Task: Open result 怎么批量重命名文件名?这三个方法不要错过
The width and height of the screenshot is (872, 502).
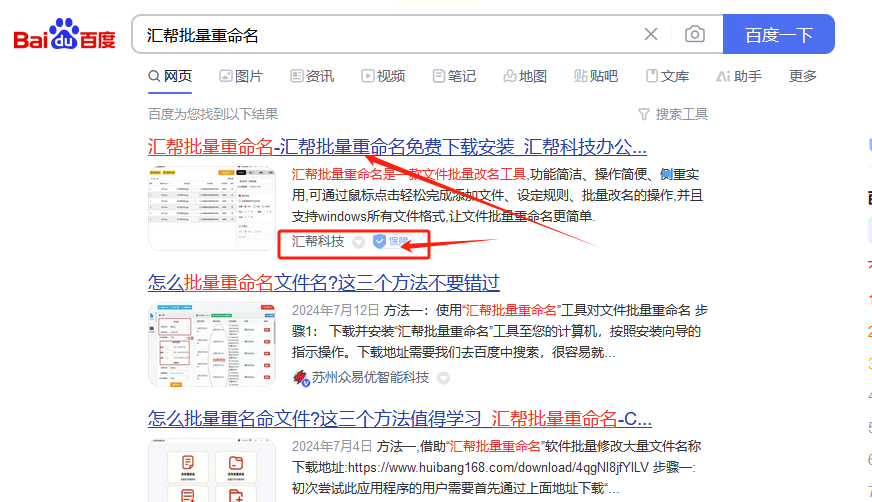Action: coord(324,283)
